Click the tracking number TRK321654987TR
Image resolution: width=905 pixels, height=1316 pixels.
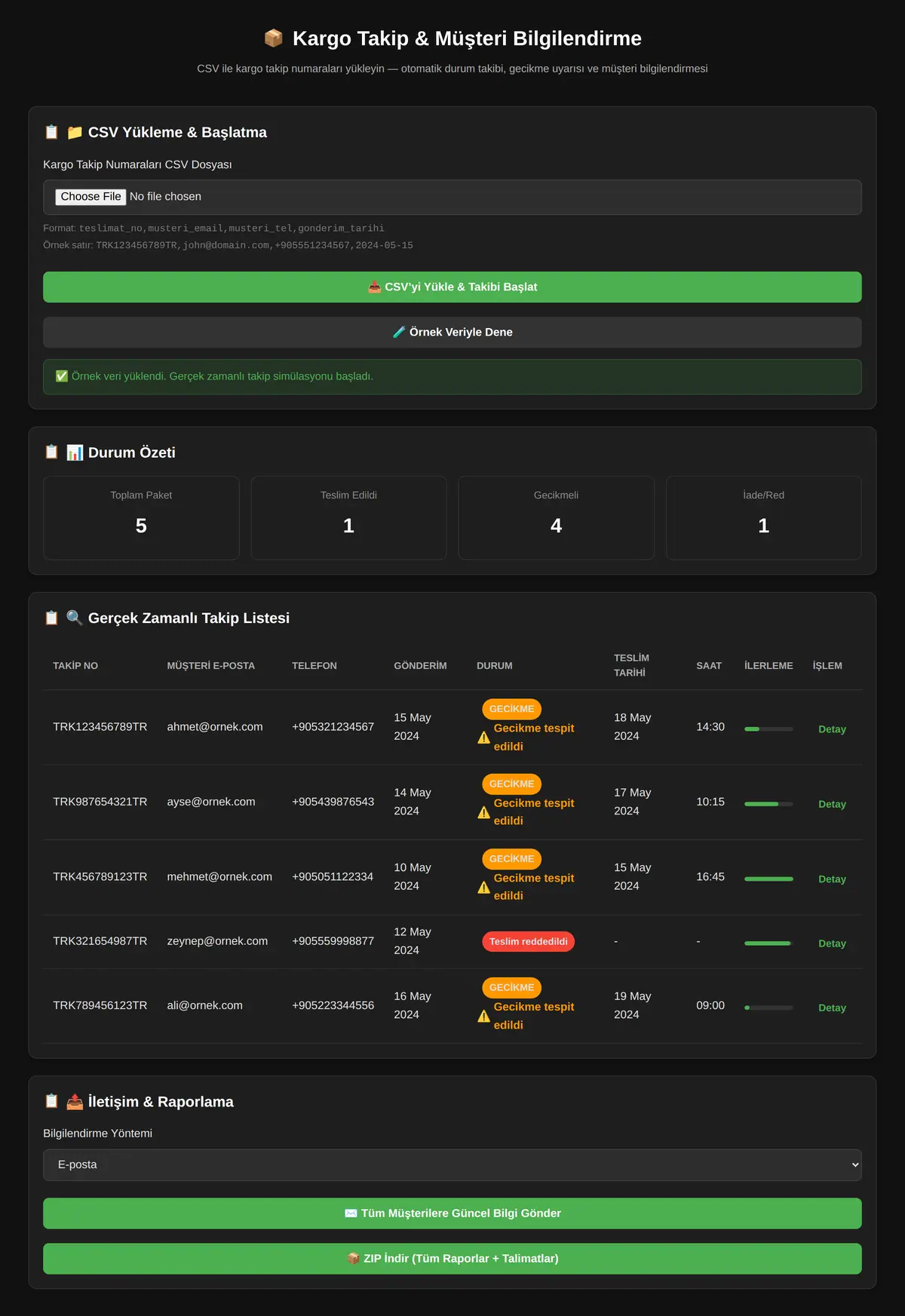[x=100, y=941]
